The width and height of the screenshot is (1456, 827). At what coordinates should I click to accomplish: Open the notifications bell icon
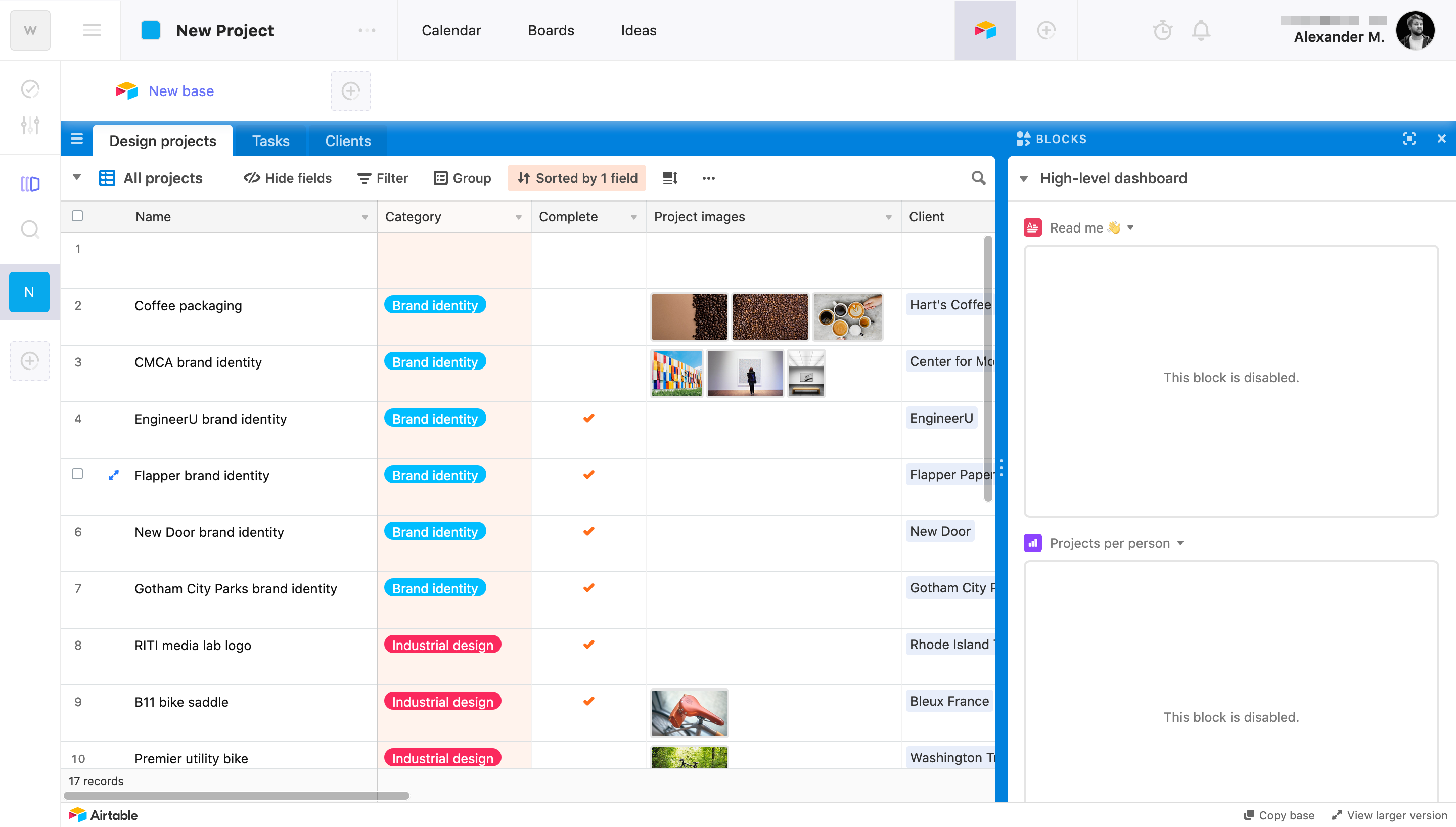click(1201, 31)
